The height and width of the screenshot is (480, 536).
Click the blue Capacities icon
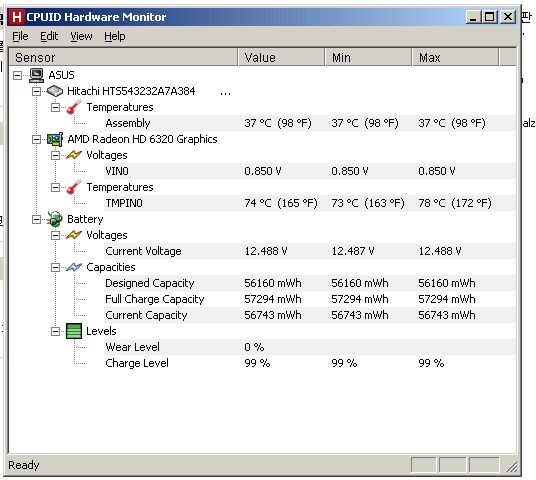pyautogui.click(x=74, y=267)
